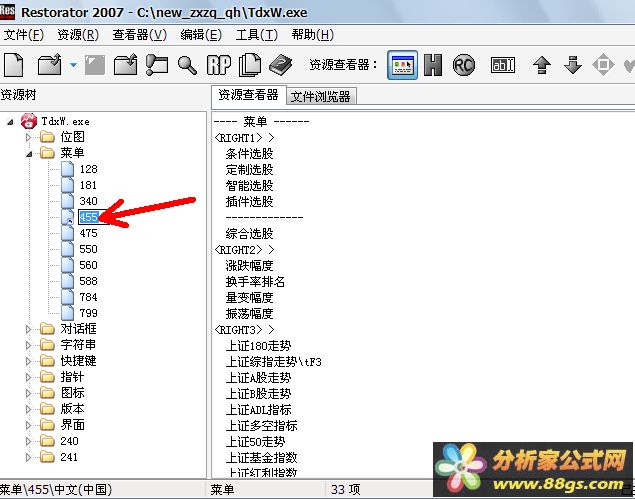Image resolution: width=635 pixels, height=499 pixels.
Task: Select menu resource 799
Action: 88,313
